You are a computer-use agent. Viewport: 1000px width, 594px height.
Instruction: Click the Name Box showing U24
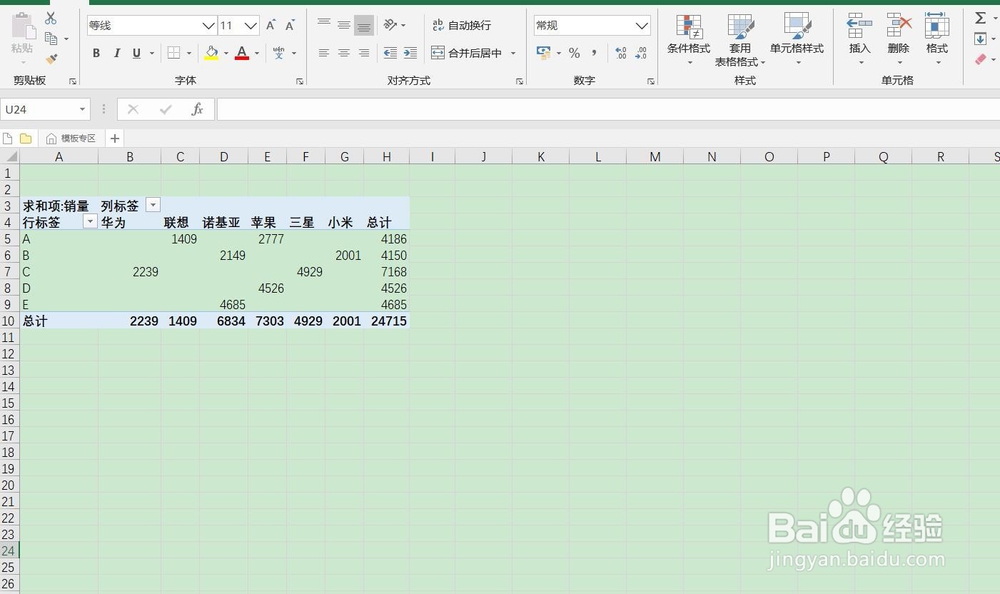click(x=45, y=109)
